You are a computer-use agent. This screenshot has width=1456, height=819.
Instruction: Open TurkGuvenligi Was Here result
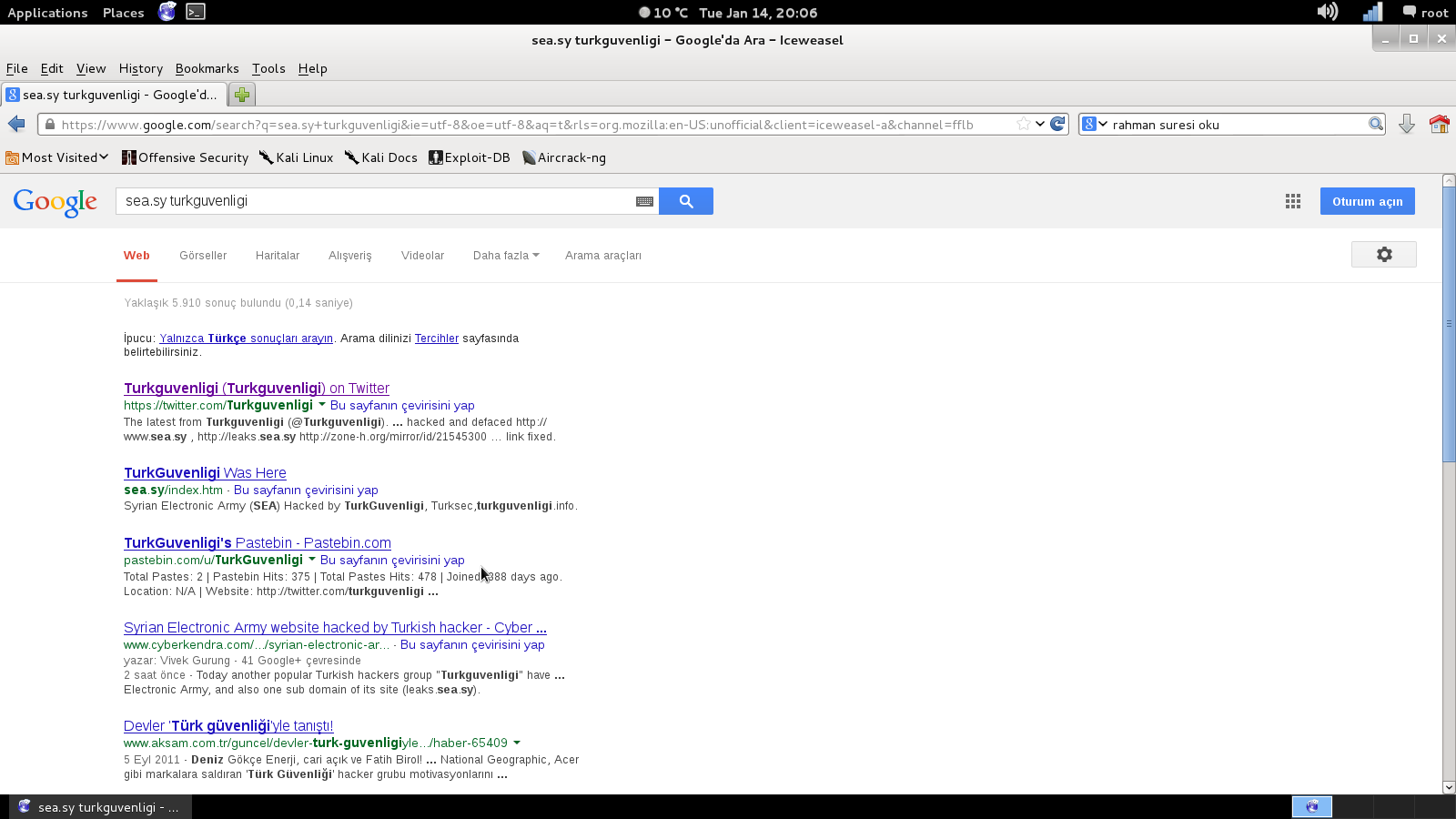pyautogui.click(x=205, y=473)
